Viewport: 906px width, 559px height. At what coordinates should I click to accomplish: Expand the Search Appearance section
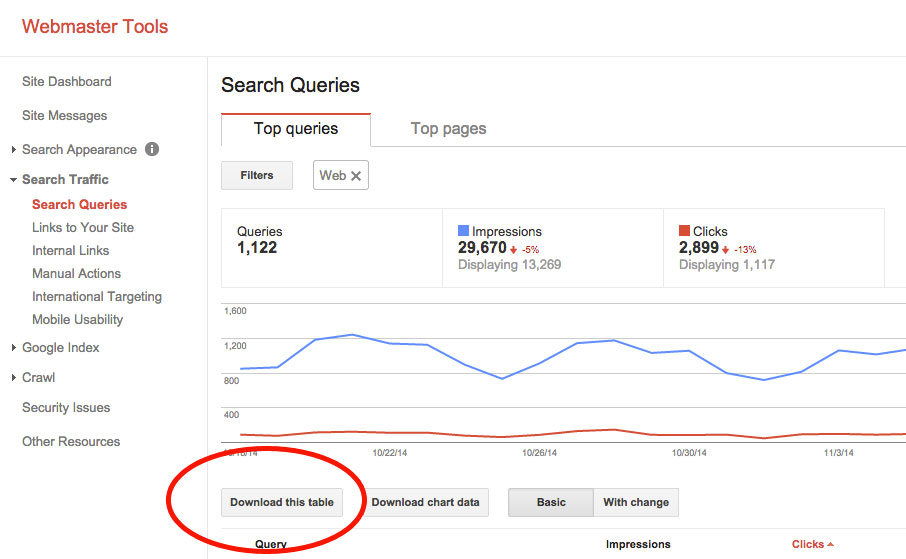13,150
